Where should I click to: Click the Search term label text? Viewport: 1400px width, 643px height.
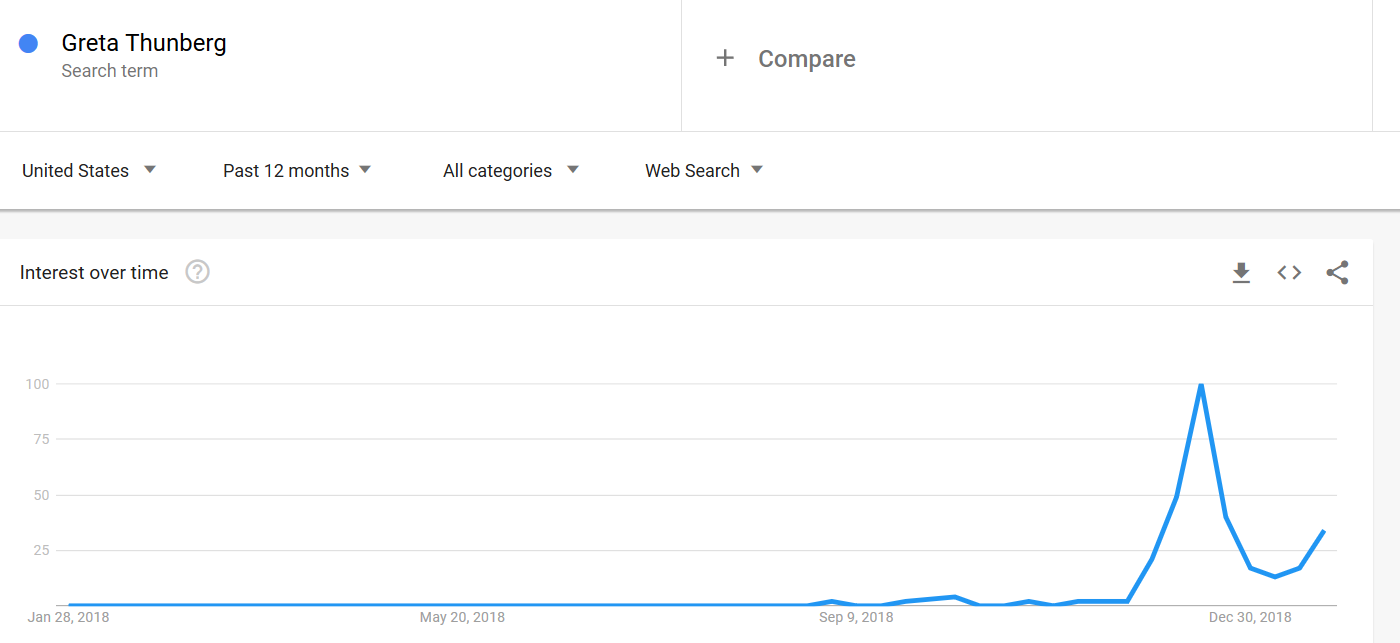tap(110, 71)
